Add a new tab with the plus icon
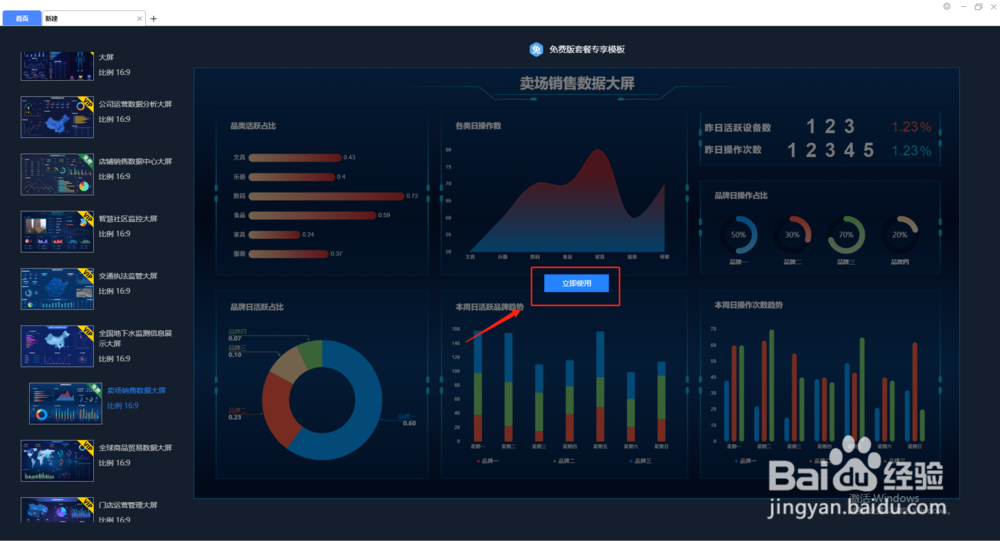Image resolution: width=1000 pixels, height=541 pixels. 154,19
